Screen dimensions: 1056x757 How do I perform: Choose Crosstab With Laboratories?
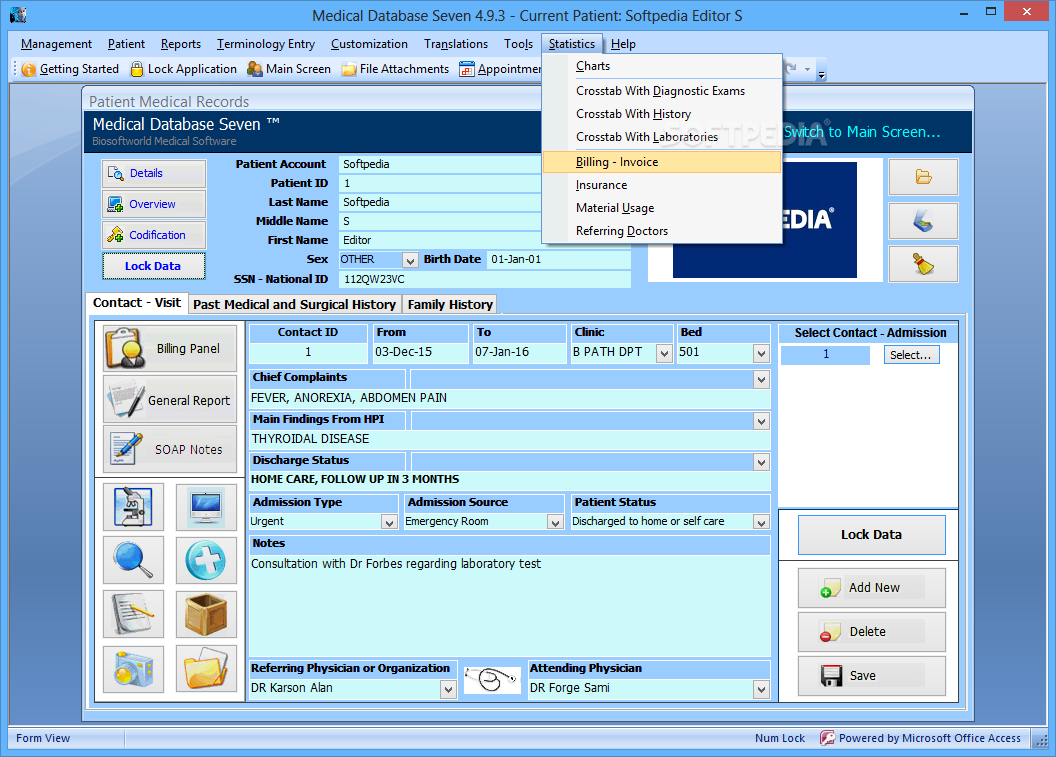pos(662,137)
